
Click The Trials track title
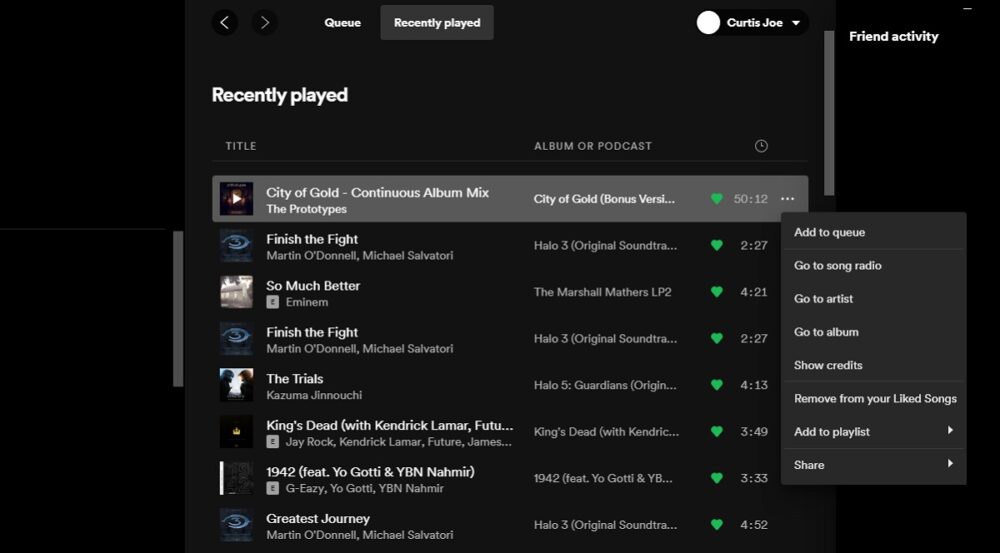[295, 379]
